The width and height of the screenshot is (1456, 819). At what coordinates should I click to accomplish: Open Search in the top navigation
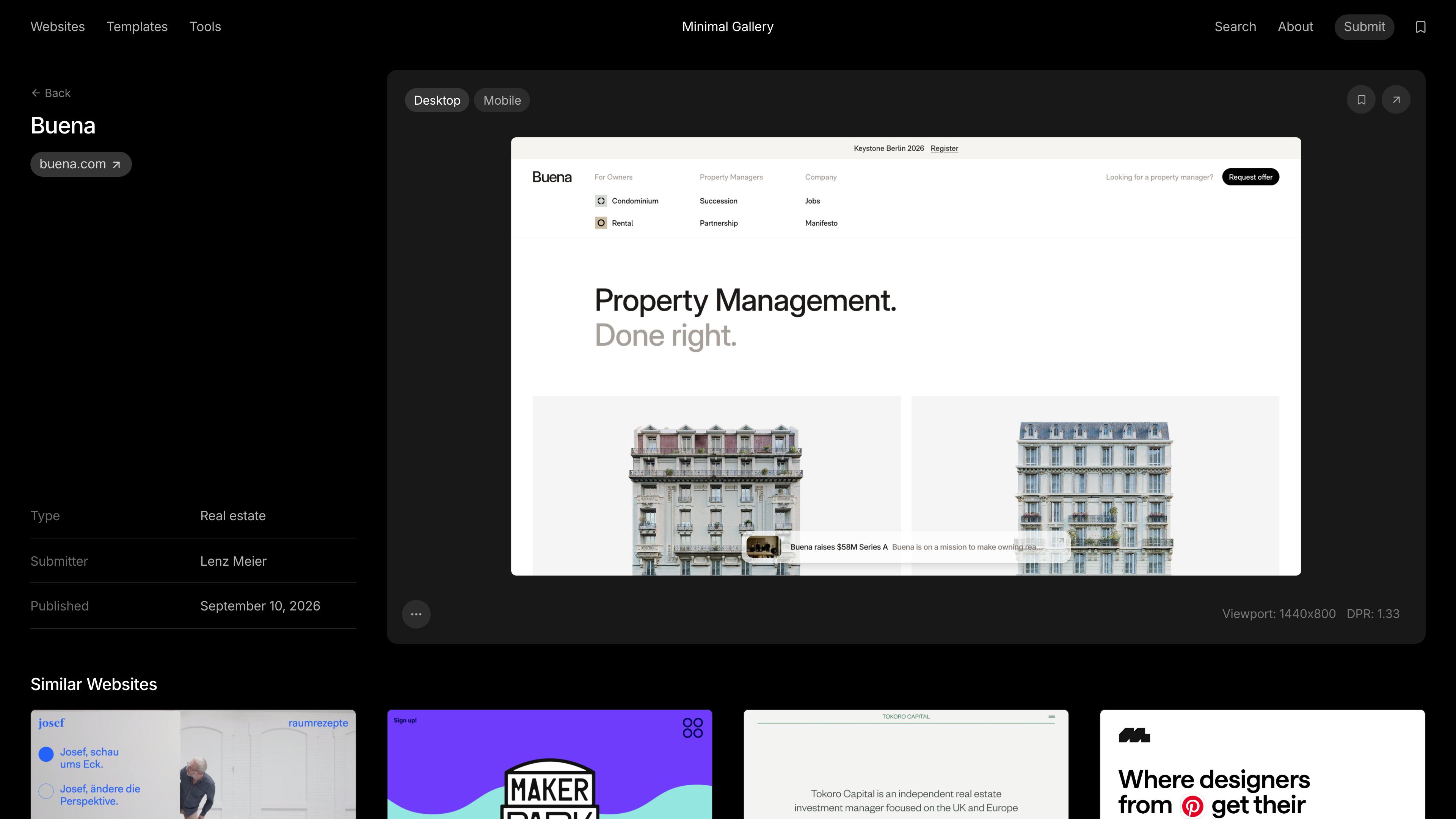tap(1236, 27)
